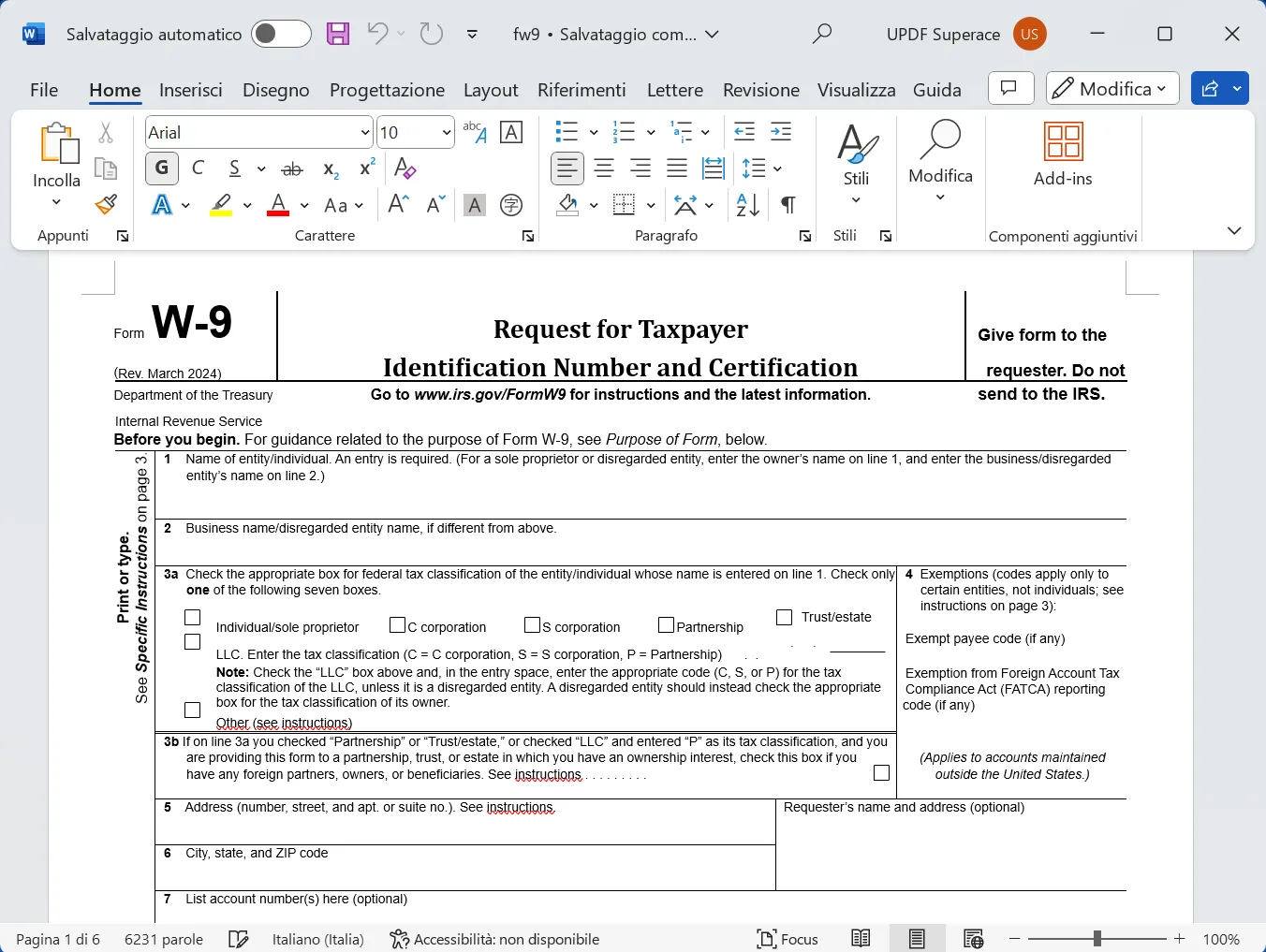Open the font name dropdown
Viewport: 1266px width, 952px height.
click(365, 133)
